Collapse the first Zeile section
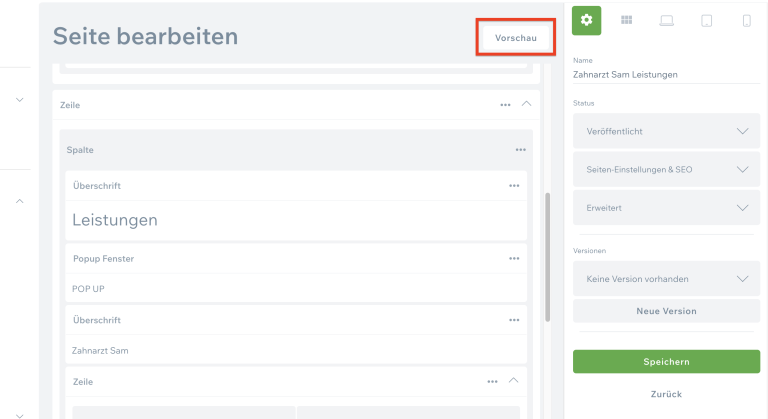 (527, 104)
